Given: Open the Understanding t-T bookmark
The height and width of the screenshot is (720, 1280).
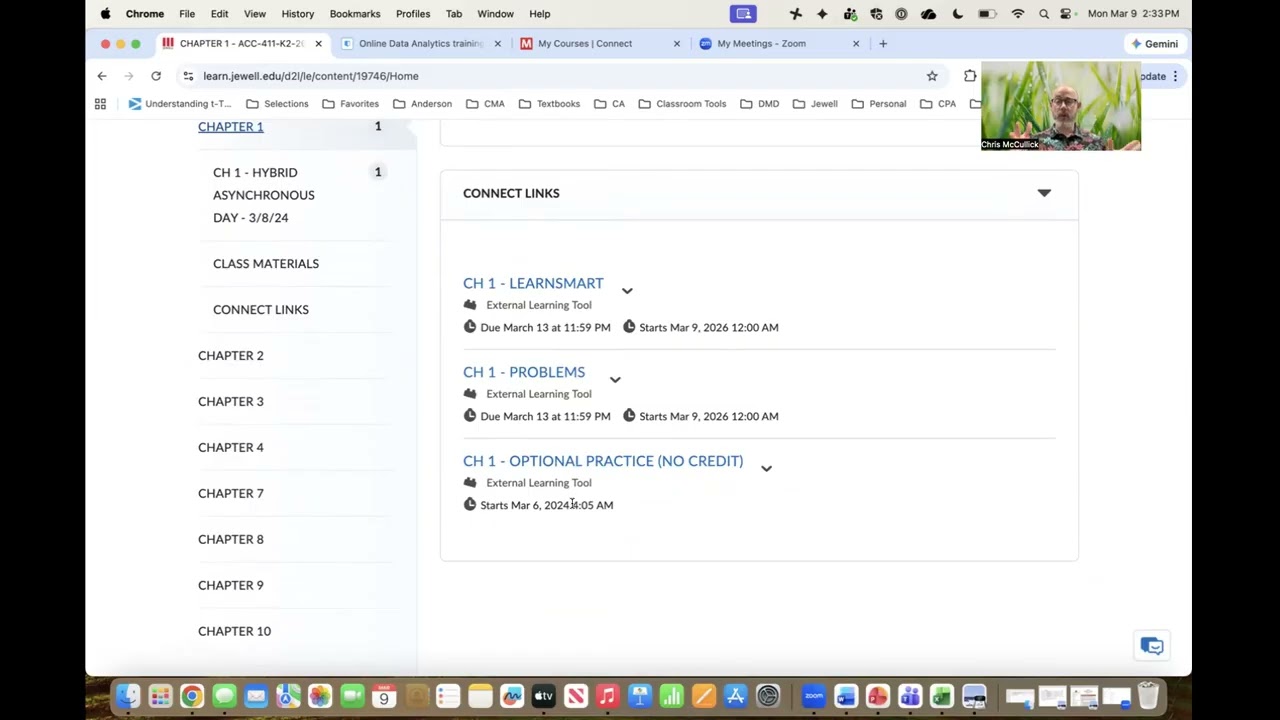Looking at the screenshot, I should 180,104.
